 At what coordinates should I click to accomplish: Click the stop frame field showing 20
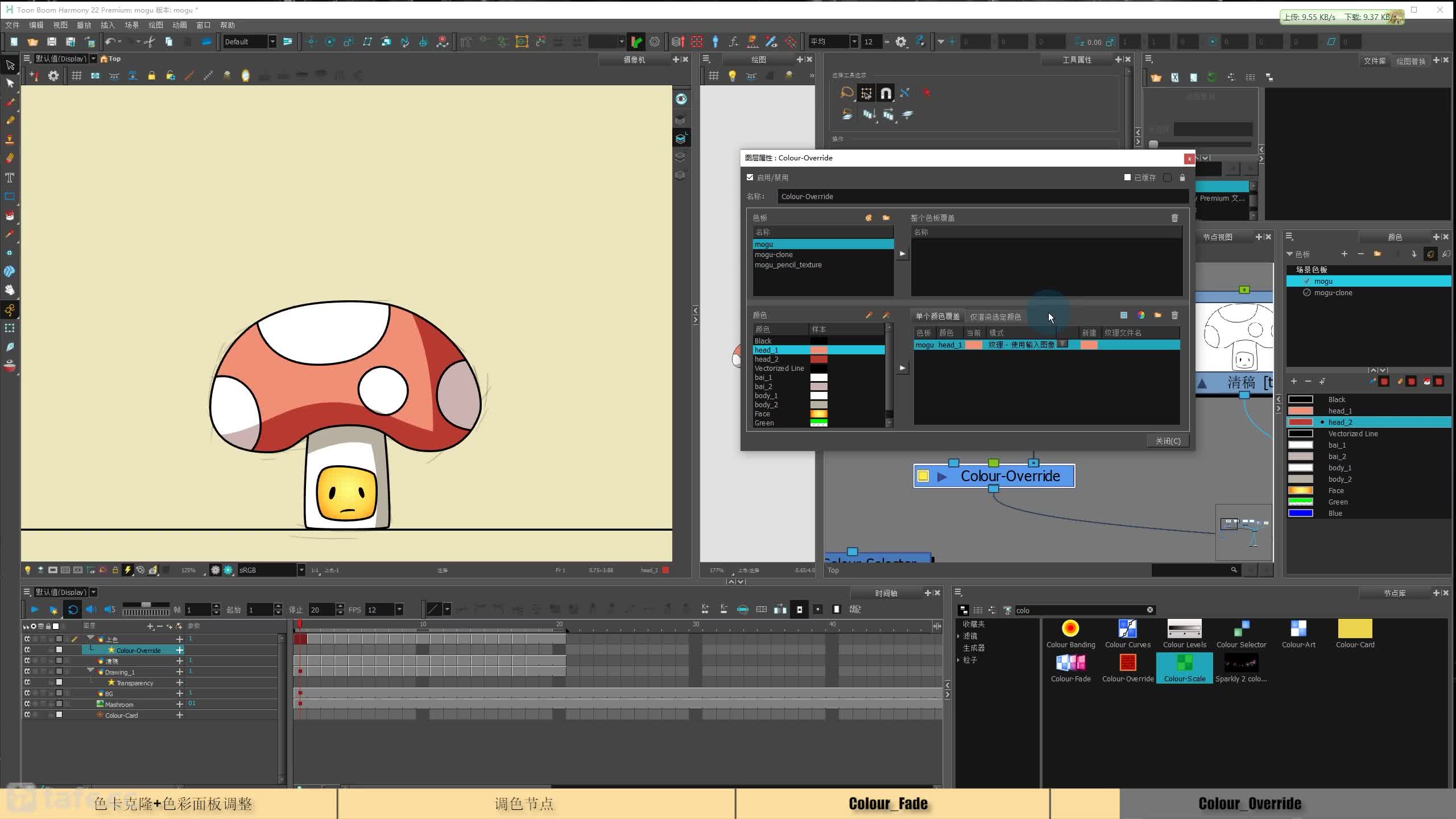(322, 610)
